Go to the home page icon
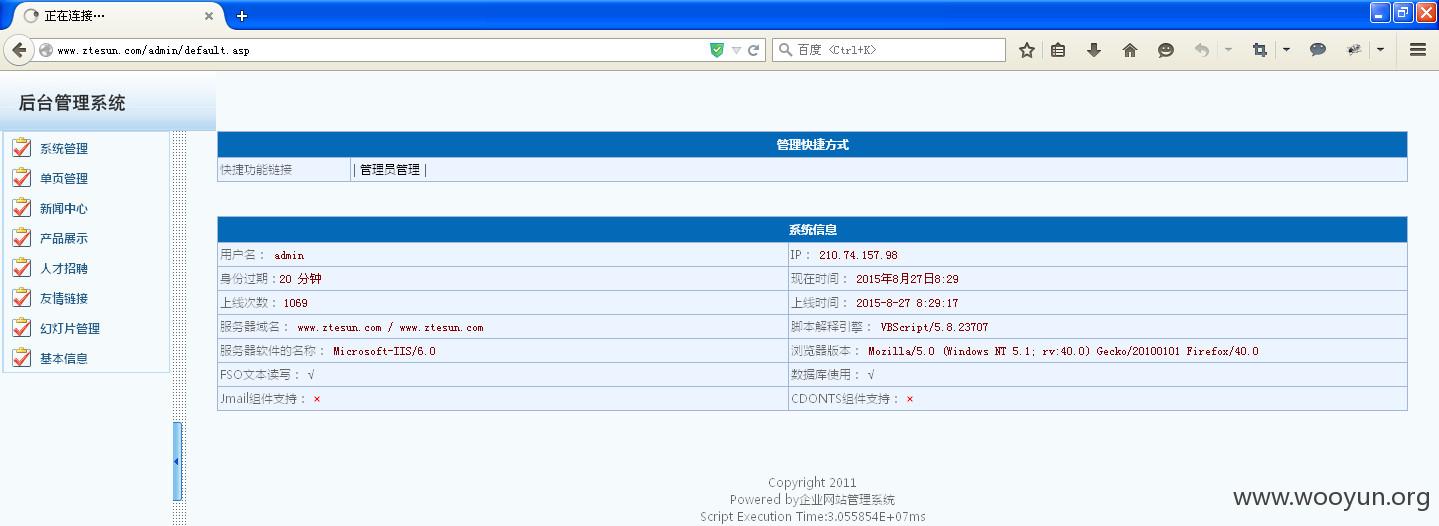Screen dimensions: 1439x526 (1130, 50)
